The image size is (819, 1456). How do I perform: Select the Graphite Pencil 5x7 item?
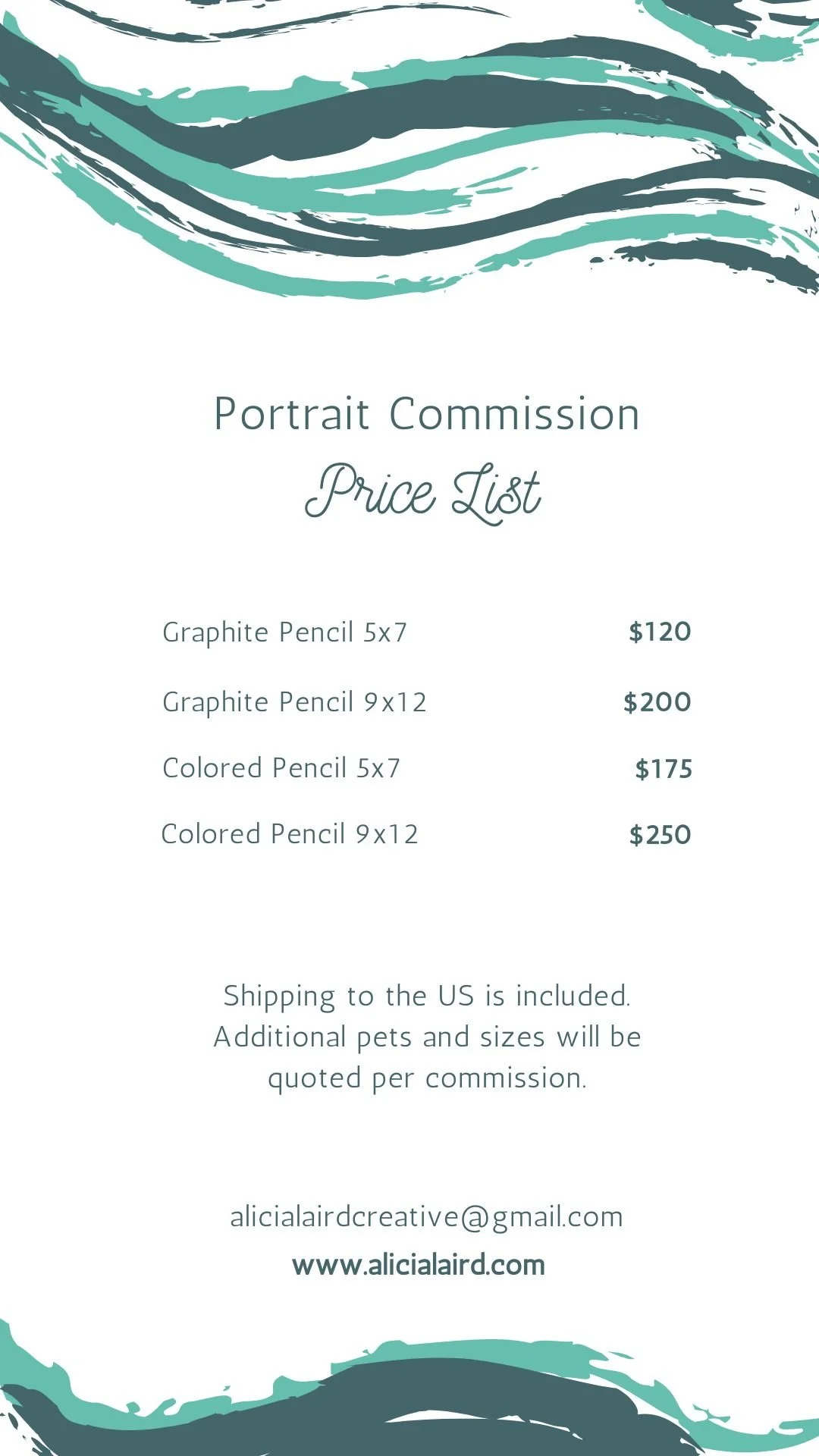coord(285,633)
